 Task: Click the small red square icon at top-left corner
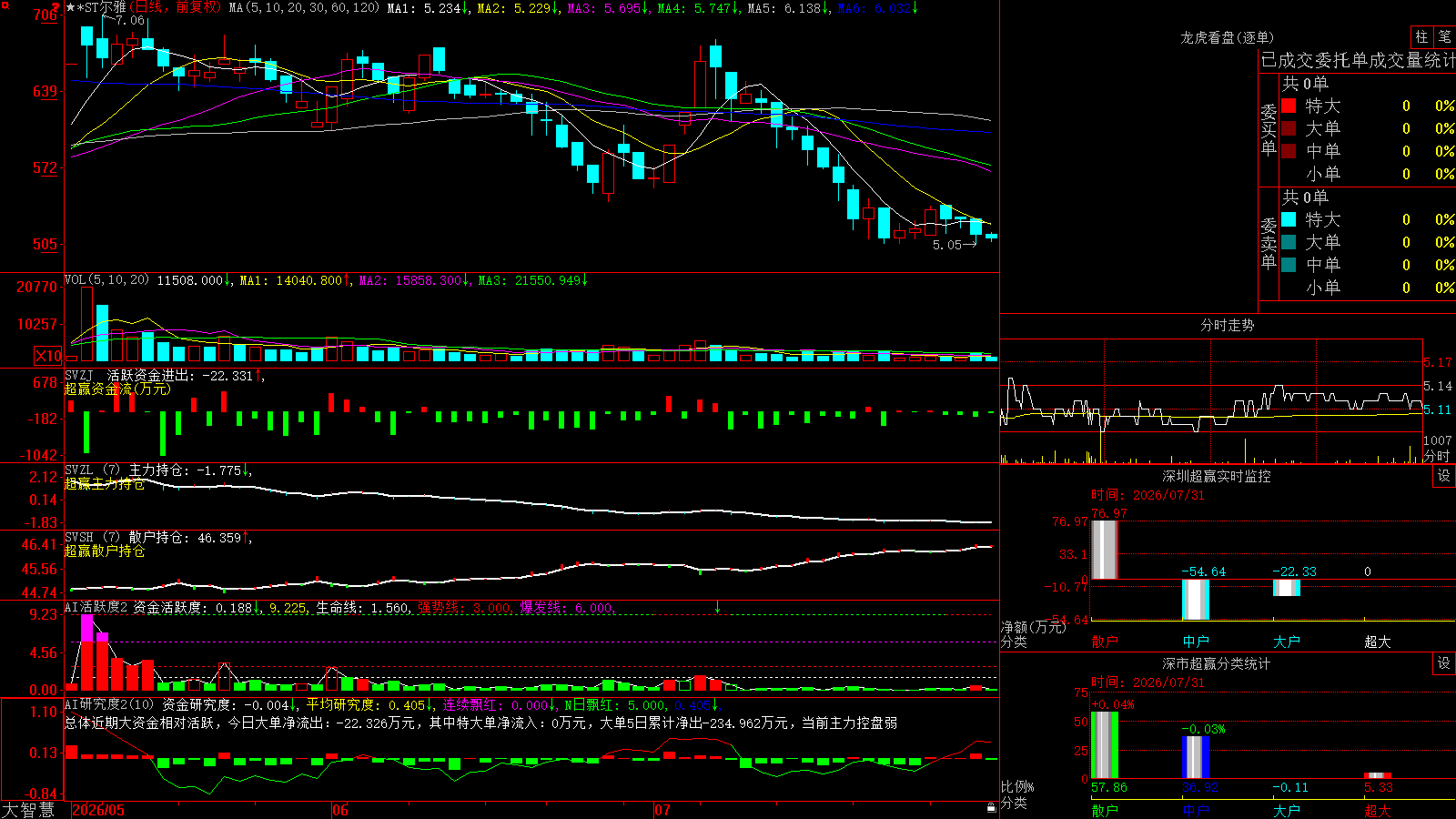(x=5, y=5)
